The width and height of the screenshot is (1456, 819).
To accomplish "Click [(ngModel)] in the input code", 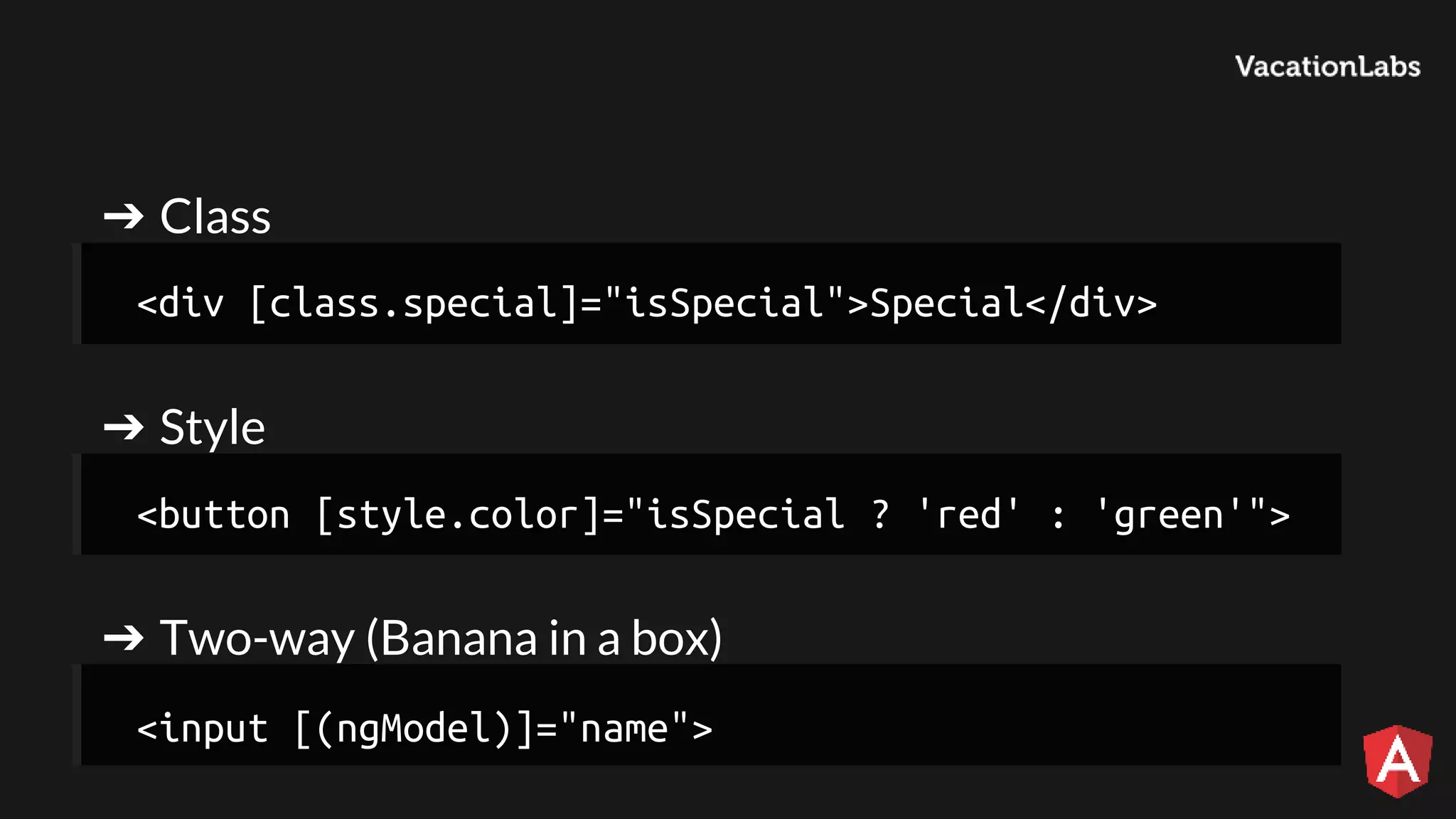I will pyautogui.click(x=414, y=729).
